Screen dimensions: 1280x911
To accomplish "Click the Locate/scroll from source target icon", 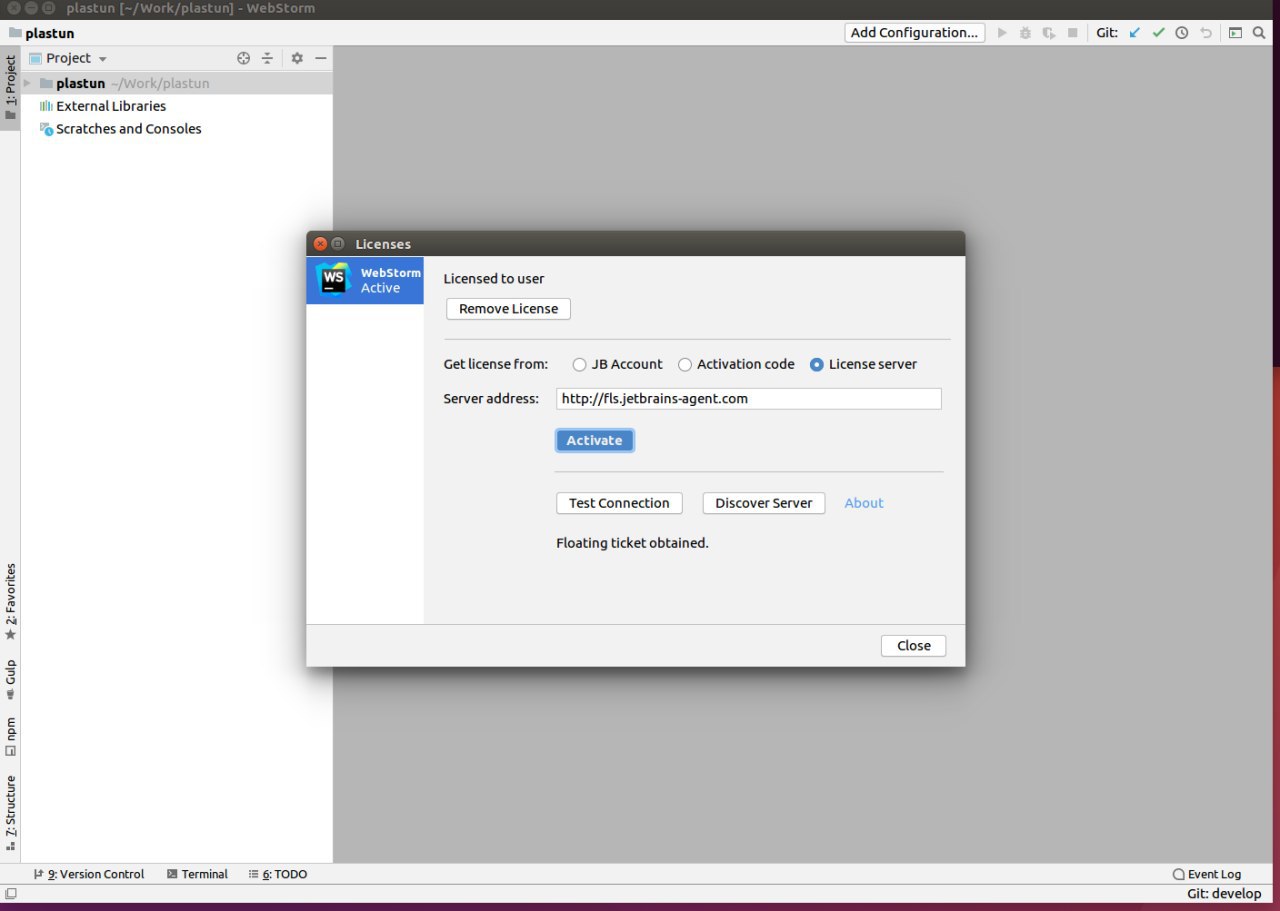I will 243,58.
